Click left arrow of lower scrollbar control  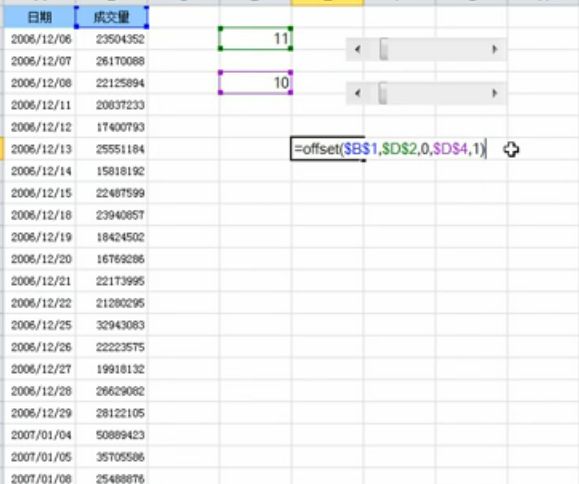357,93
